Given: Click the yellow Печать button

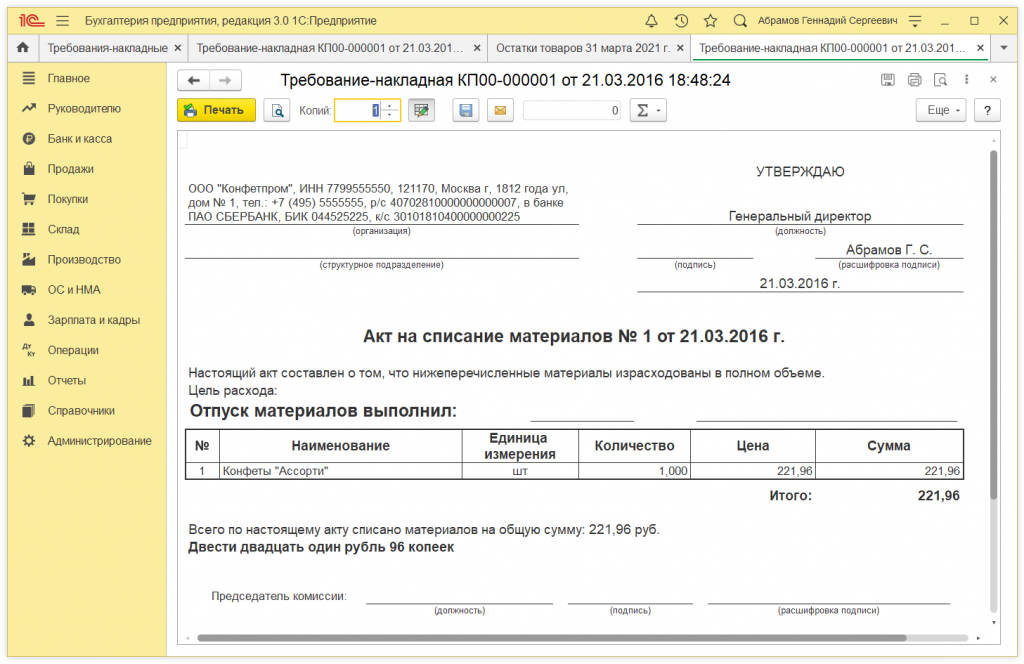Looking at the screenshot, I should pyautogui.click(x=216, y=111).
